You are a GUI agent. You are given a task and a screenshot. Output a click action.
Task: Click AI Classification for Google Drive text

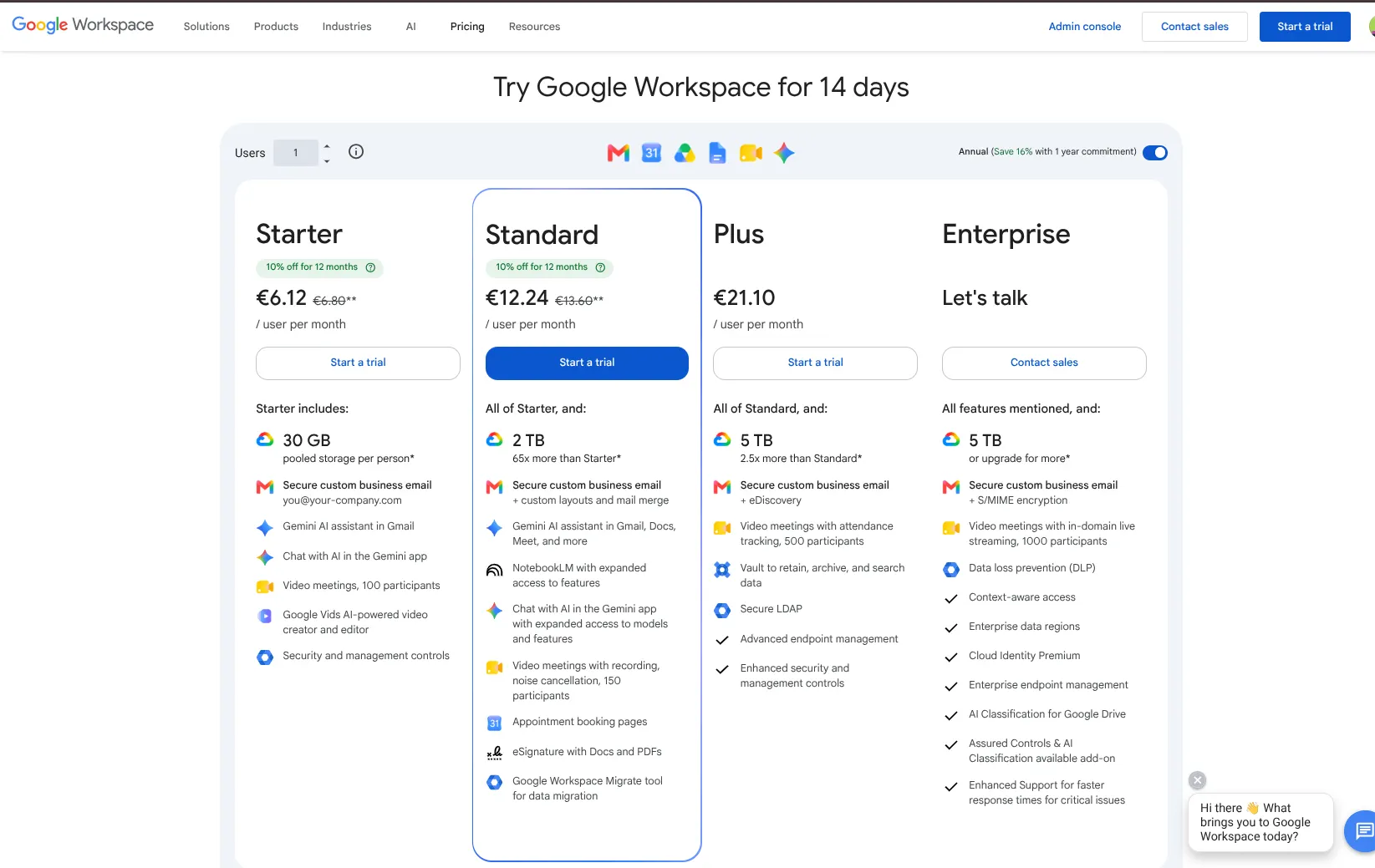[x=1047, y=714]
